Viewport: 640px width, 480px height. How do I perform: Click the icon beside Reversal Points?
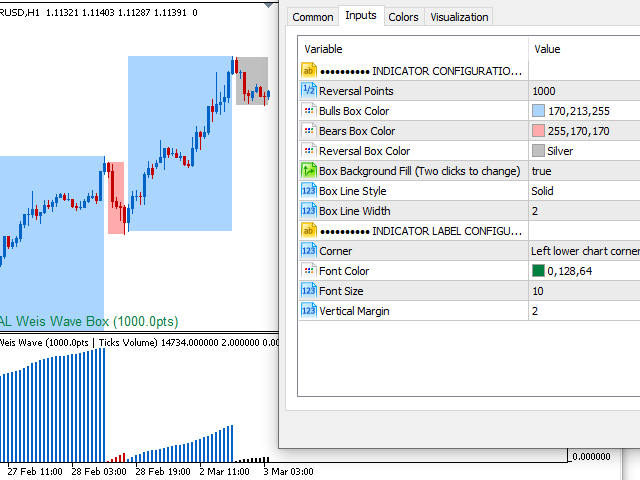(309, 91)
